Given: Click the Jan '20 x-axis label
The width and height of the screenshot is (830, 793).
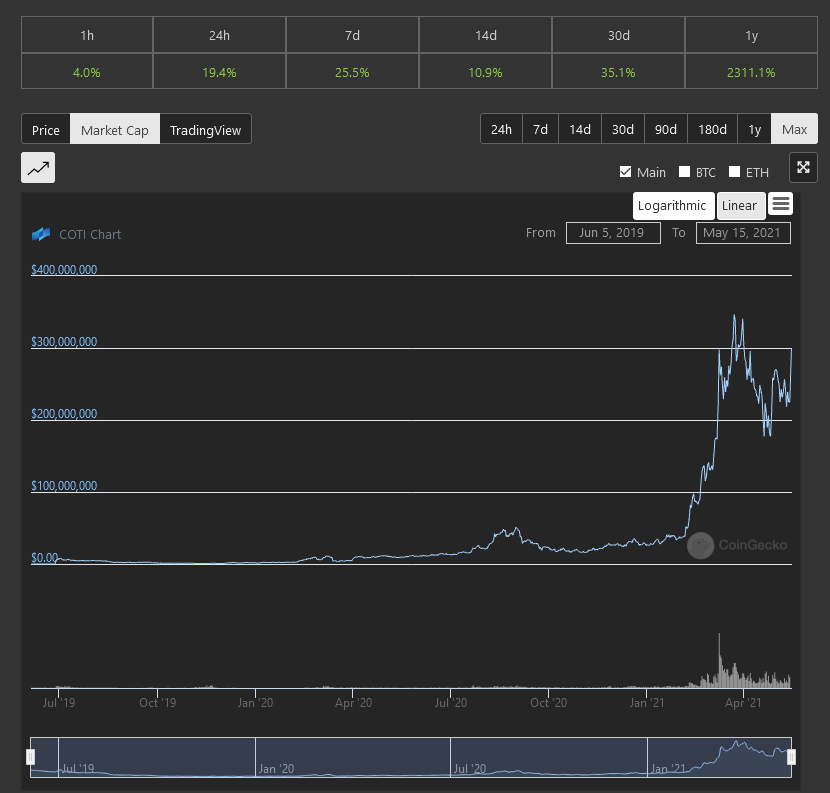Looking at the screenshot, I should click(255, 703).
